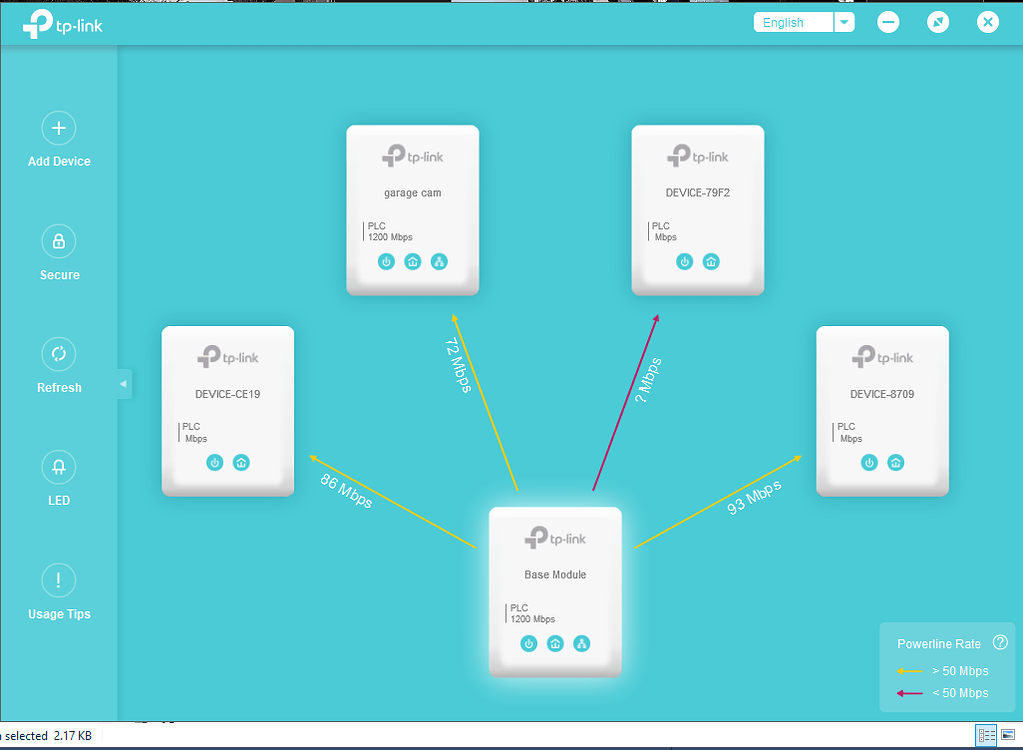Click the 93 Mbps link rate label
This screenshot has height=750, width=1023.
tap(754, 498)
